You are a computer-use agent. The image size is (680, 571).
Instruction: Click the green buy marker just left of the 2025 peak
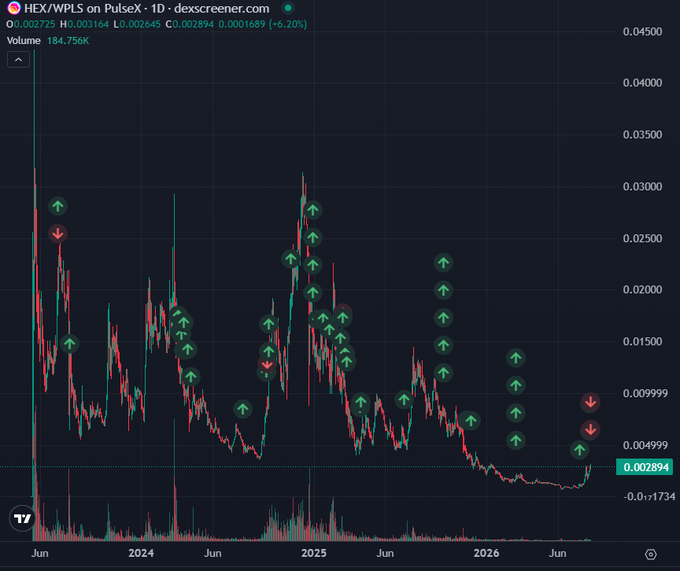click(291, 259)
